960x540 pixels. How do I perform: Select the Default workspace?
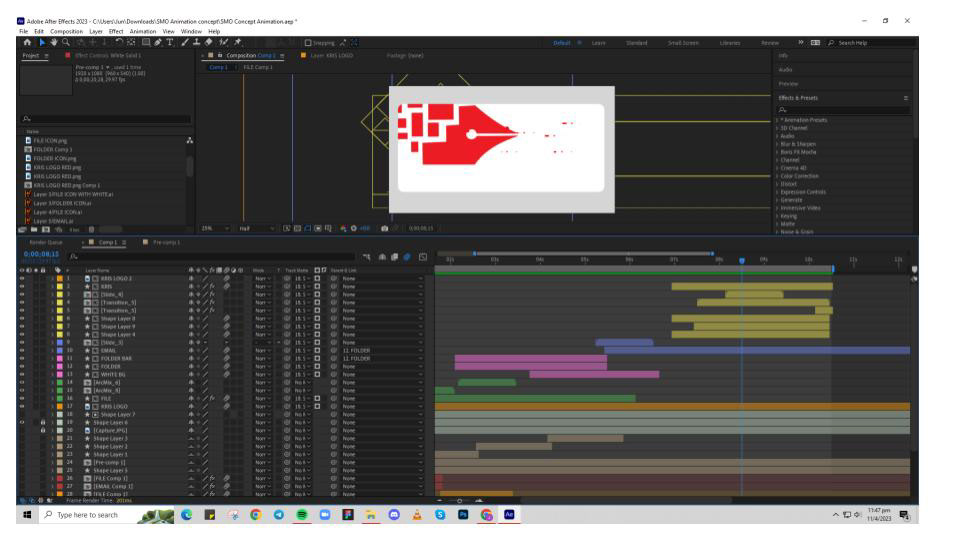(561, 43)
